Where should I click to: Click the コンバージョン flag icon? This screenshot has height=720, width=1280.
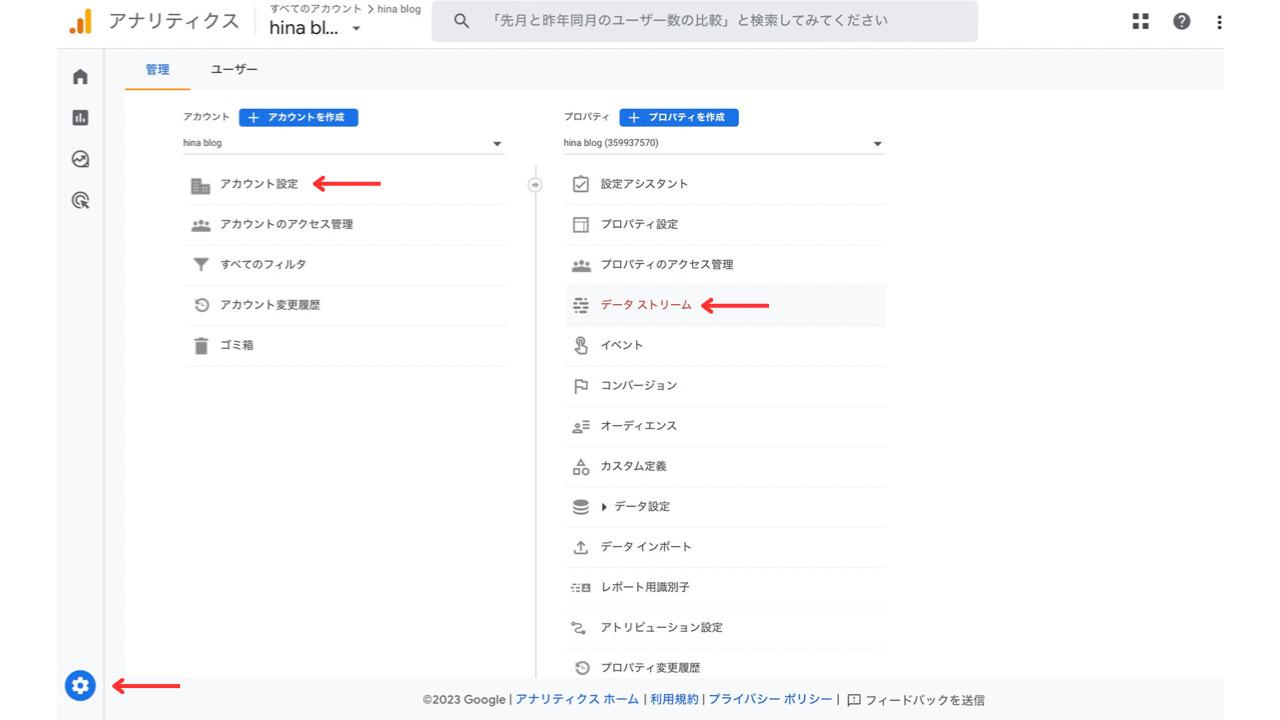pos(581,386)
